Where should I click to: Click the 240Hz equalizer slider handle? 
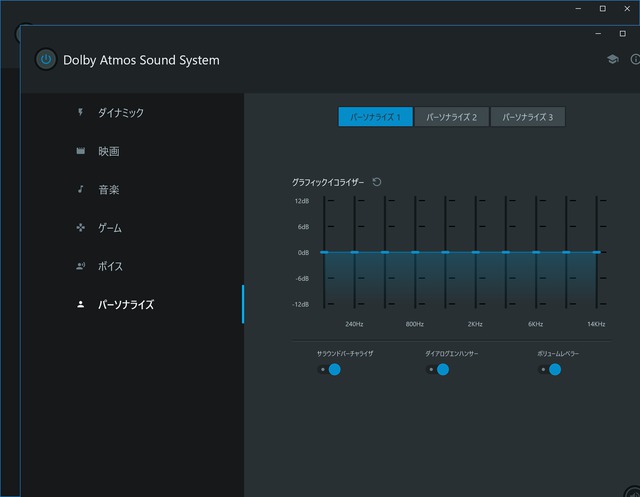coord(354,252)
